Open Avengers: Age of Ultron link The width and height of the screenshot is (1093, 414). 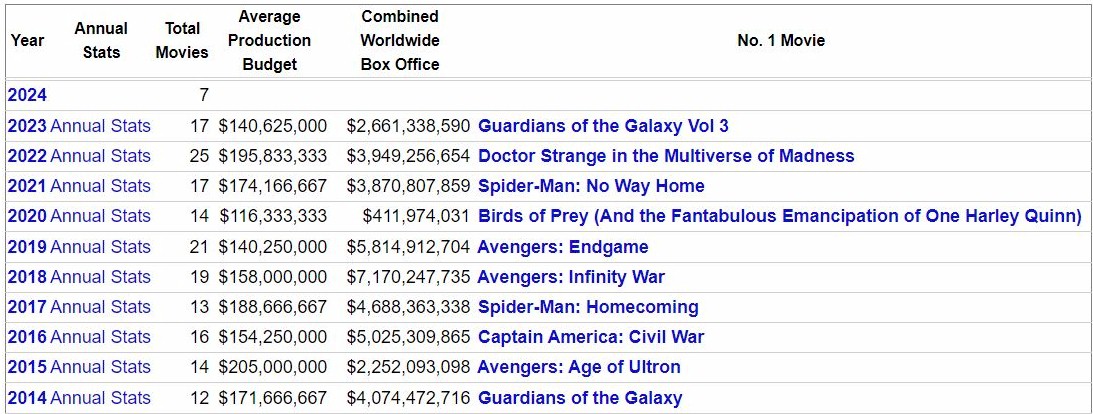pos(579,367)
